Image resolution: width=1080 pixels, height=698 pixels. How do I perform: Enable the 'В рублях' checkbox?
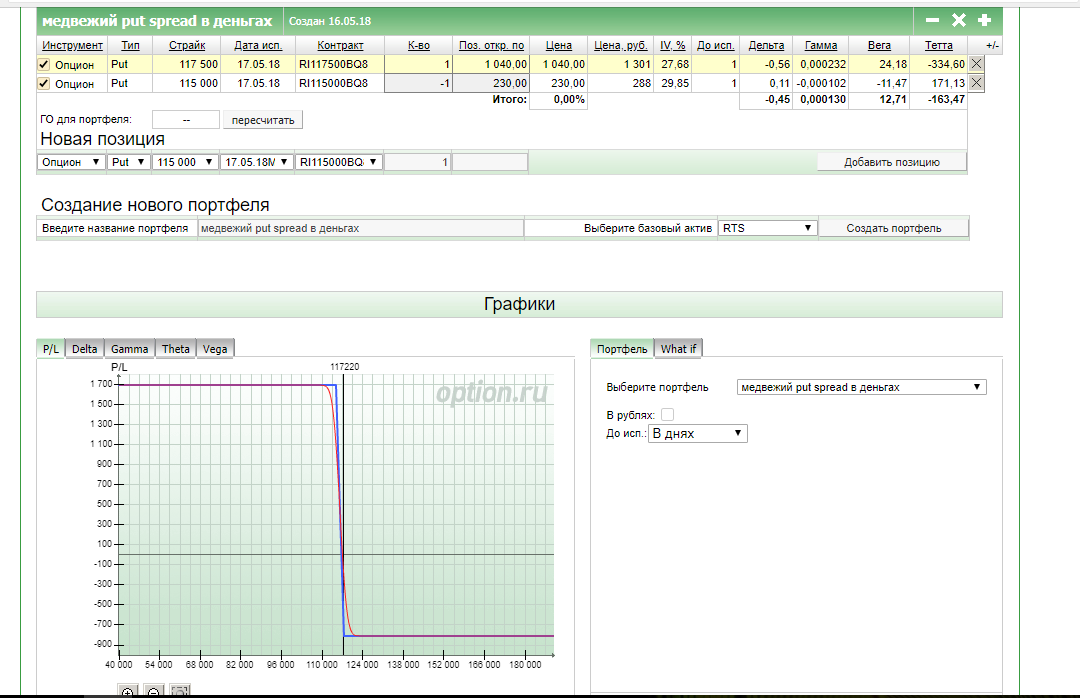point(667,414)
